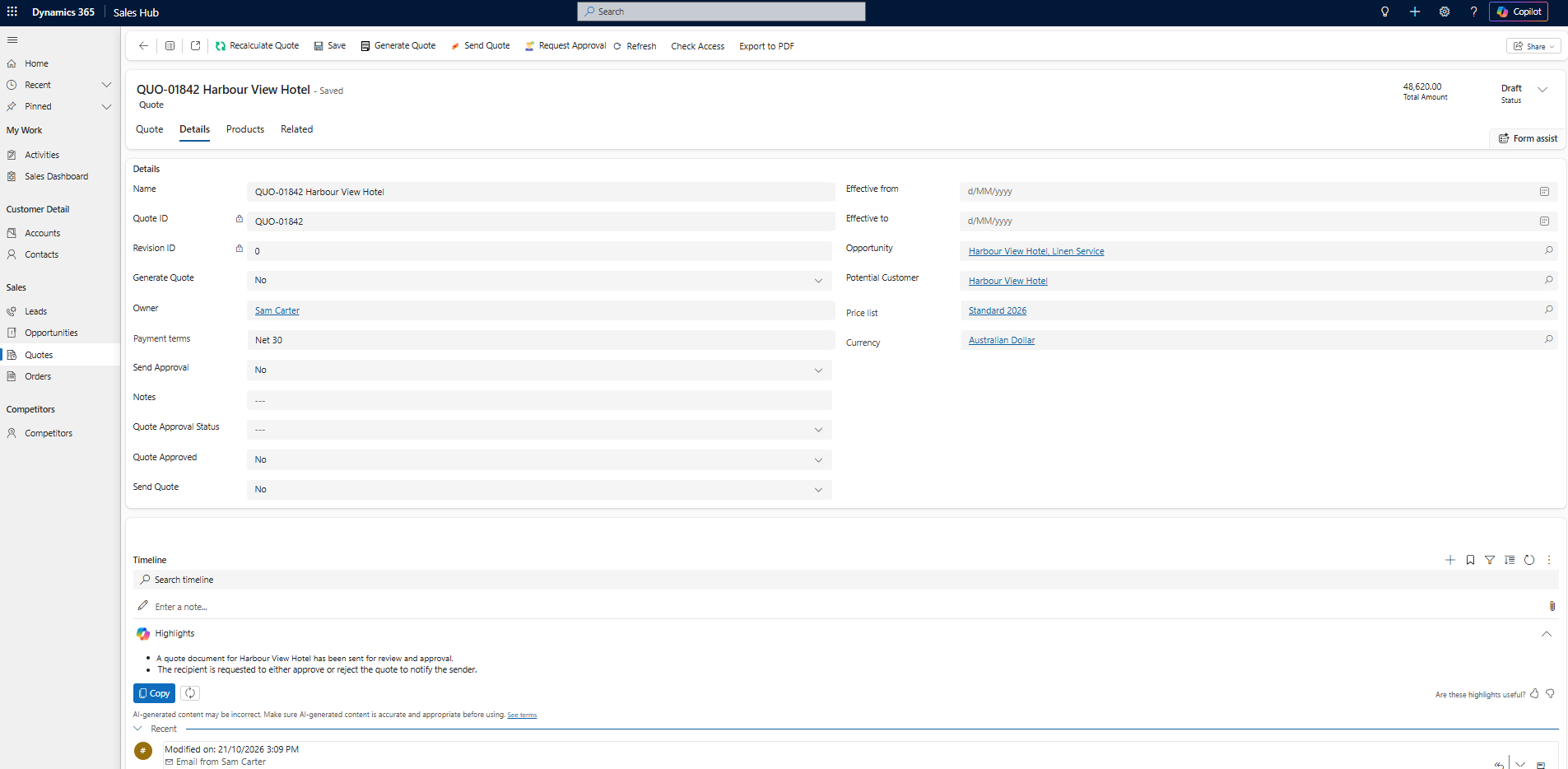Open the Sam Carter owner link
The image size is (1568, 769).
point(277,310)
